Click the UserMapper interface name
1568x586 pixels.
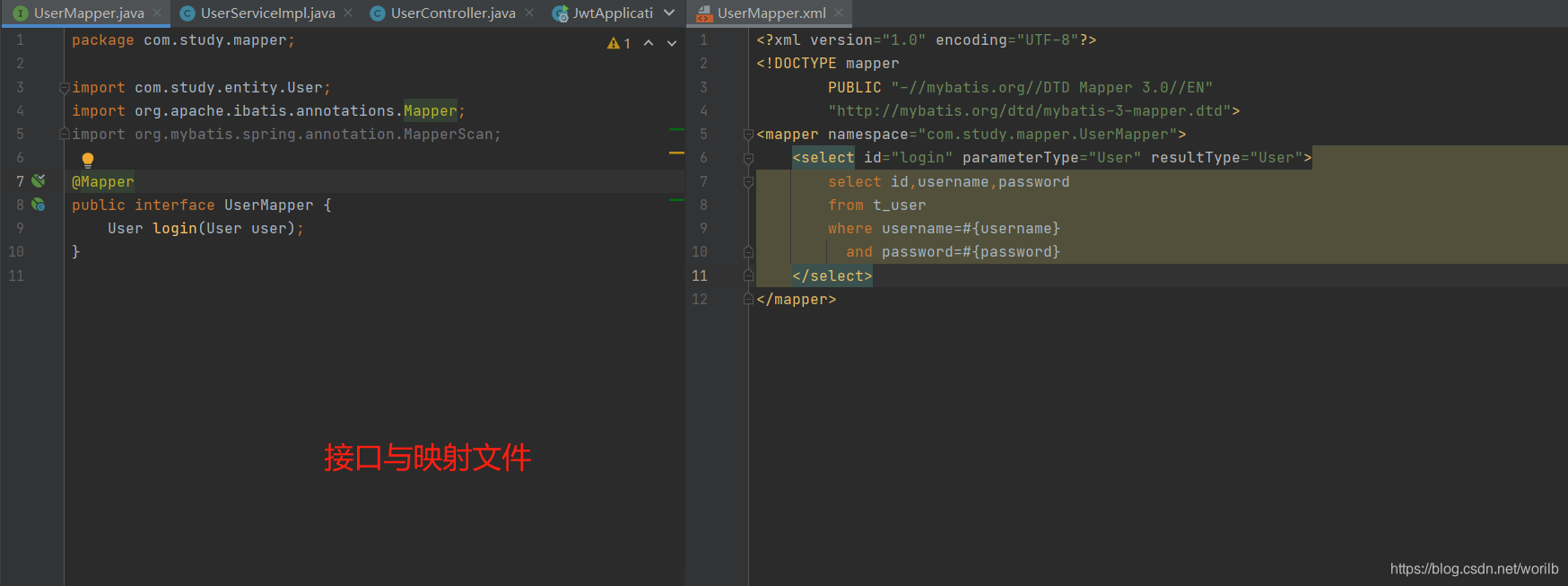(x=269, y=205)
